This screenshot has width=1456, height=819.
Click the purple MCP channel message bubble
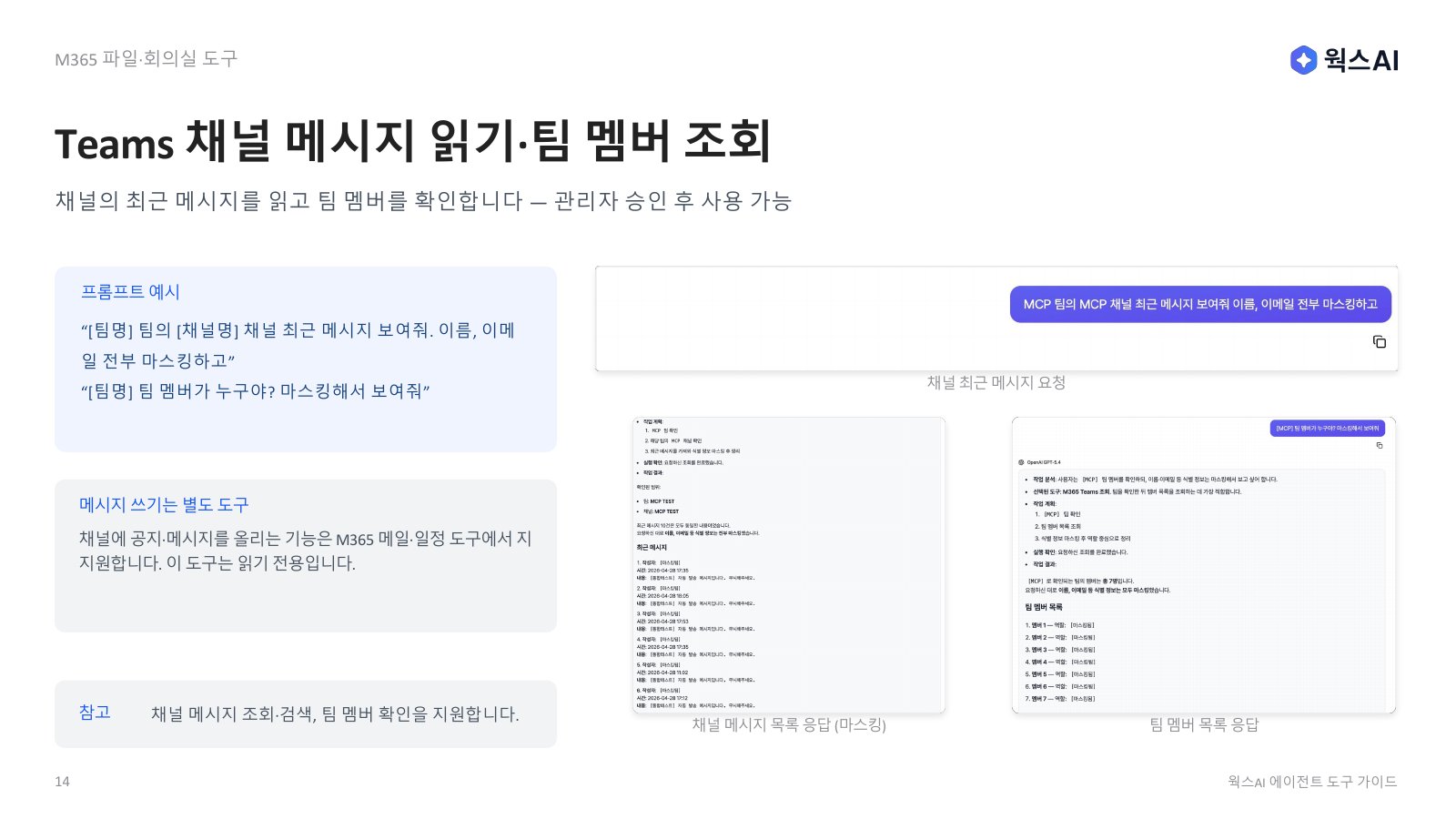(1200, 304)
